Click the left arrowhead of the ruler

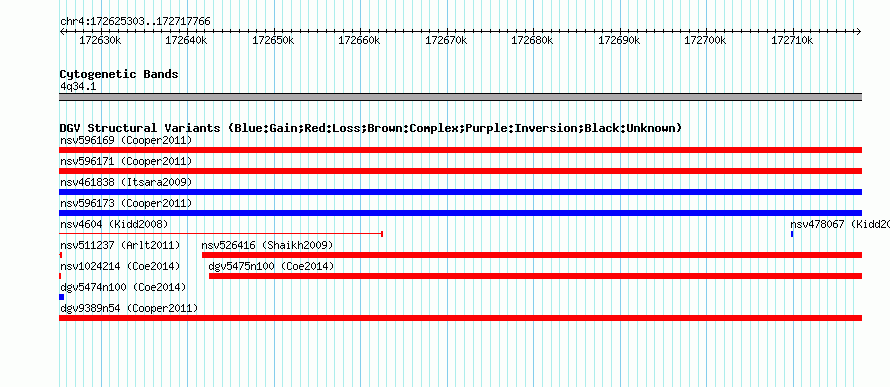tap(62, 32)
